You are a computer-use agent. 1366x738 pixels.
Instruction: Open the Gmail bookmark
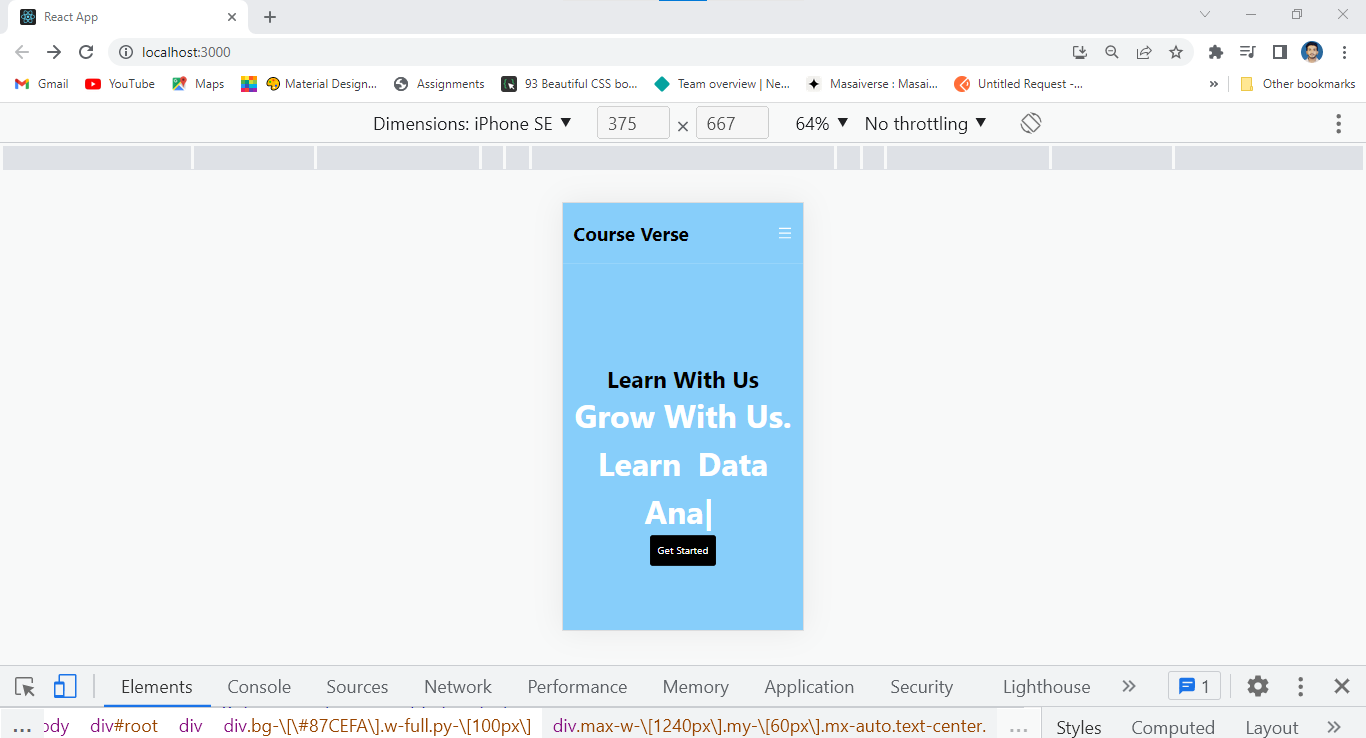click(40, 84)
